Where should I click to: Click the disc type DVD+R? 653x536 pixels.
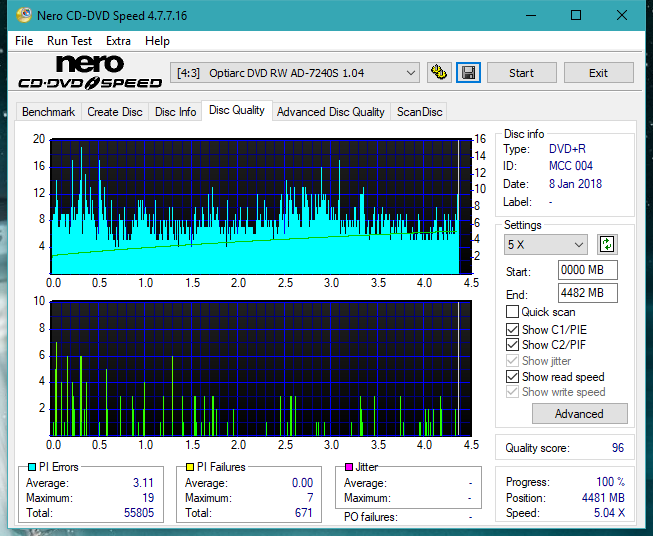567,149
